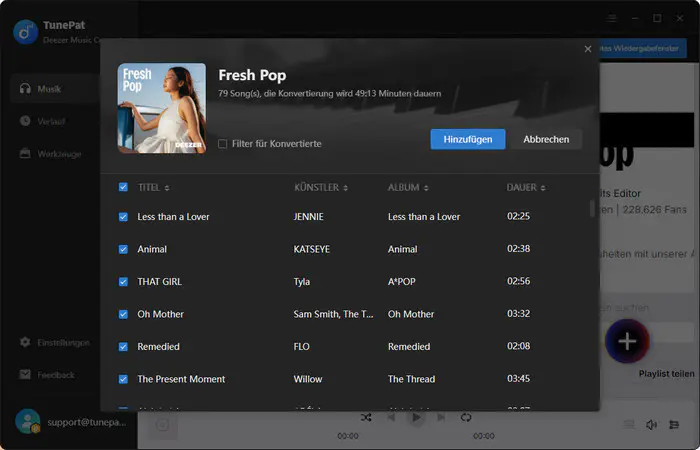The height and width of the screenshot is (450, 700).
Task: Toggle repeat in the player bar
Action: point(466,417)
